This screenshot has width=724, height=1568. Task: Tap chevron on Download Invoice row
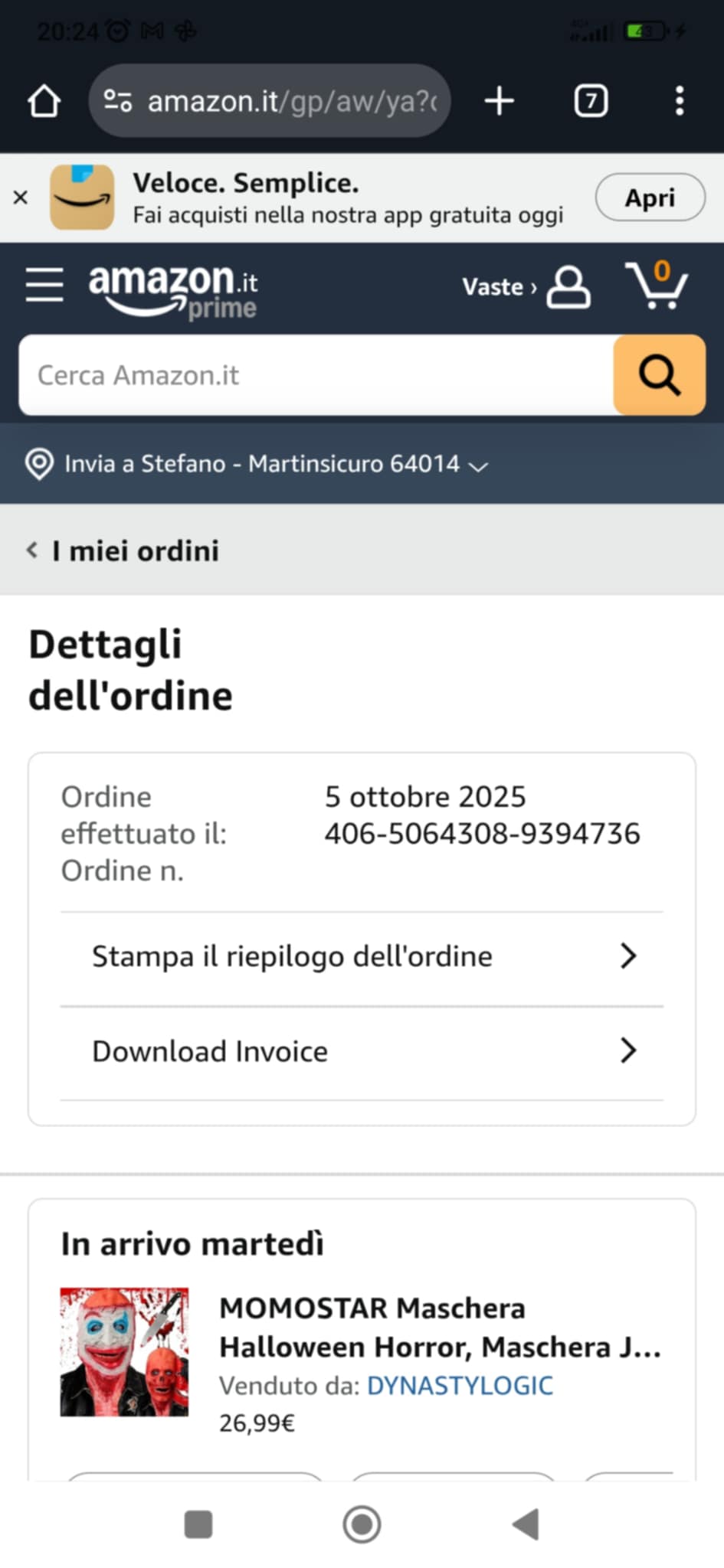tap(628, 1051)
